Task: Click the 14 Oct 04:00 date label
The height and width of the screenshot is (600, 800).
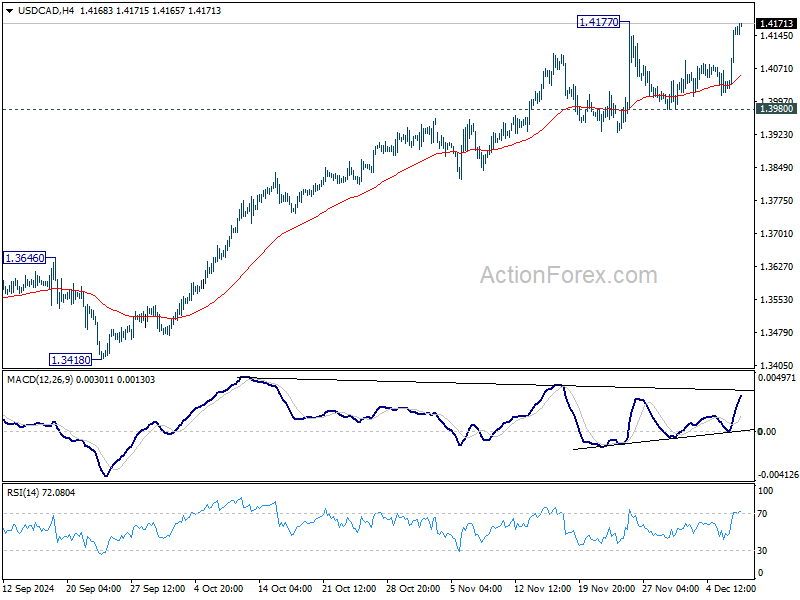Action: (285, 589)
